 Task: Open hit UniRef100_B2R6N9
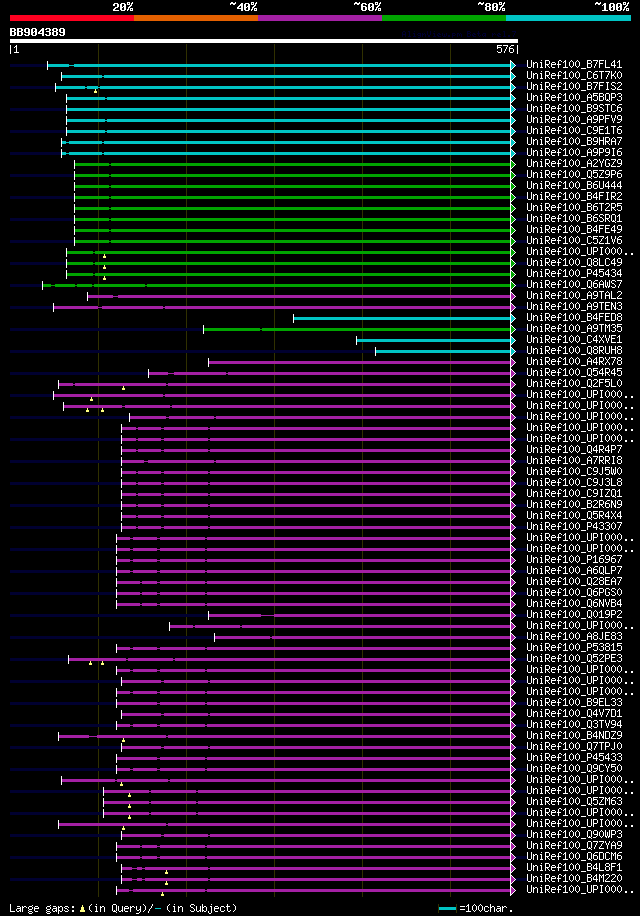pyautogui.click(x=574, y=504)
